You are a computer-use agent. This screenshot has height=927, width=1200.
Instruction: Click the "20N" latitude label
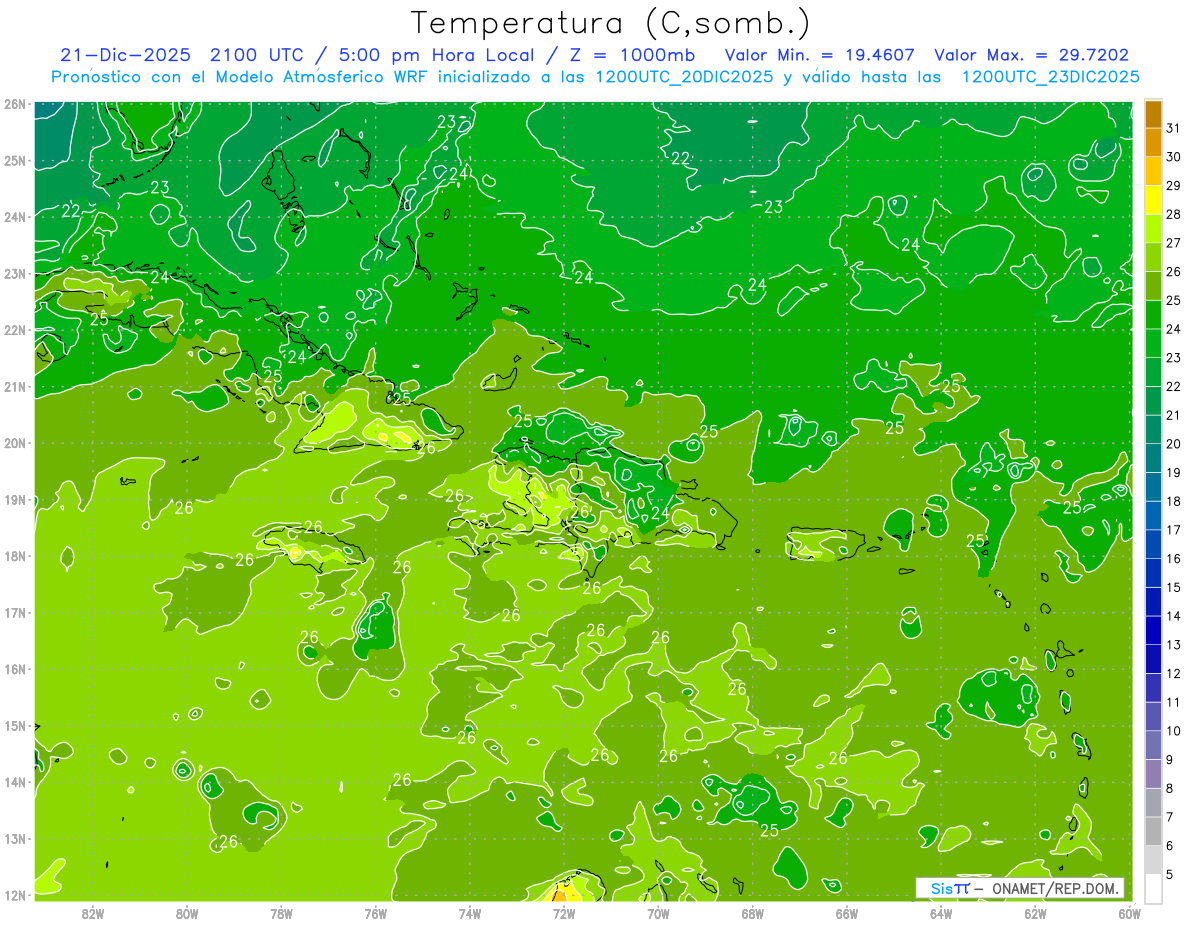tap(15, 443)
